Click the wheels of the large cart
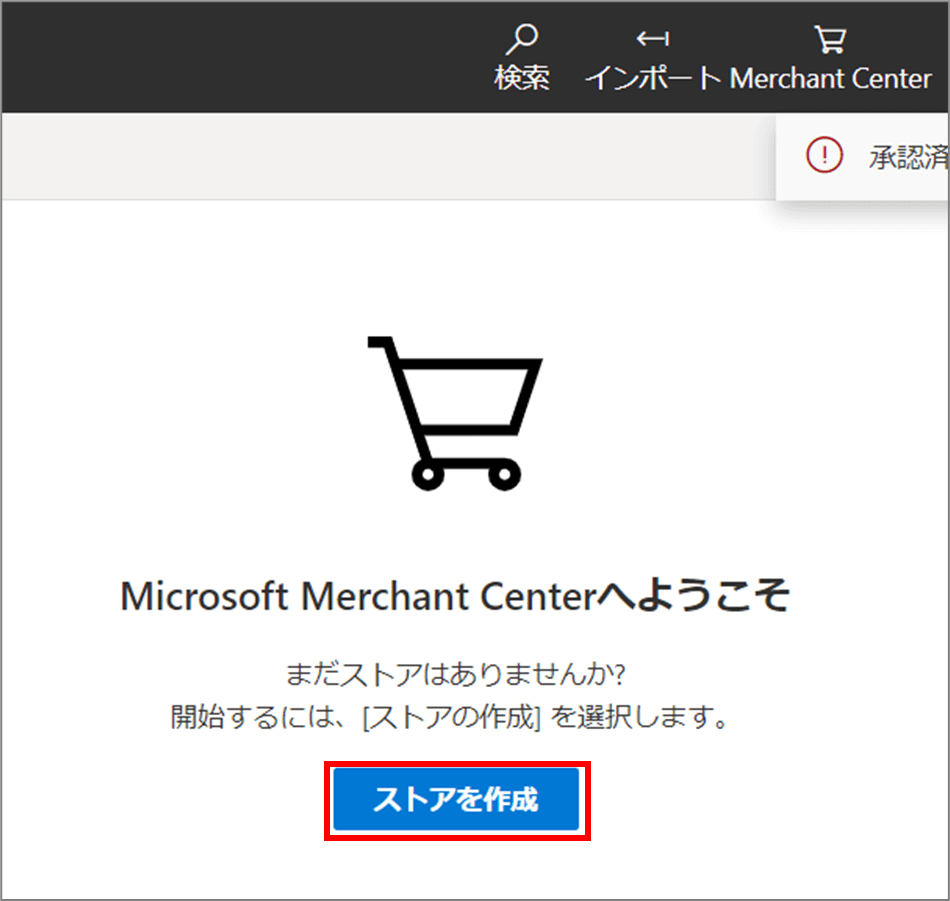Image resolution: width=950 pixels, height=901 pixels. tap(466, 473)
